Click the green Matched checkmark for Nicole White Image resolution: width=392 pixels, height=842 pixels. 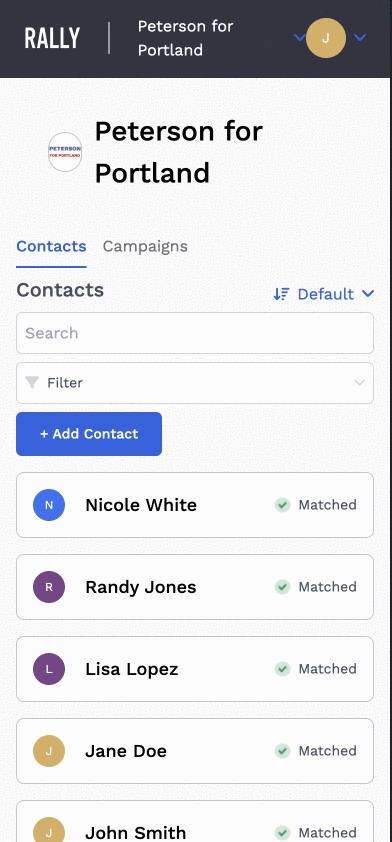click(282, 505)
